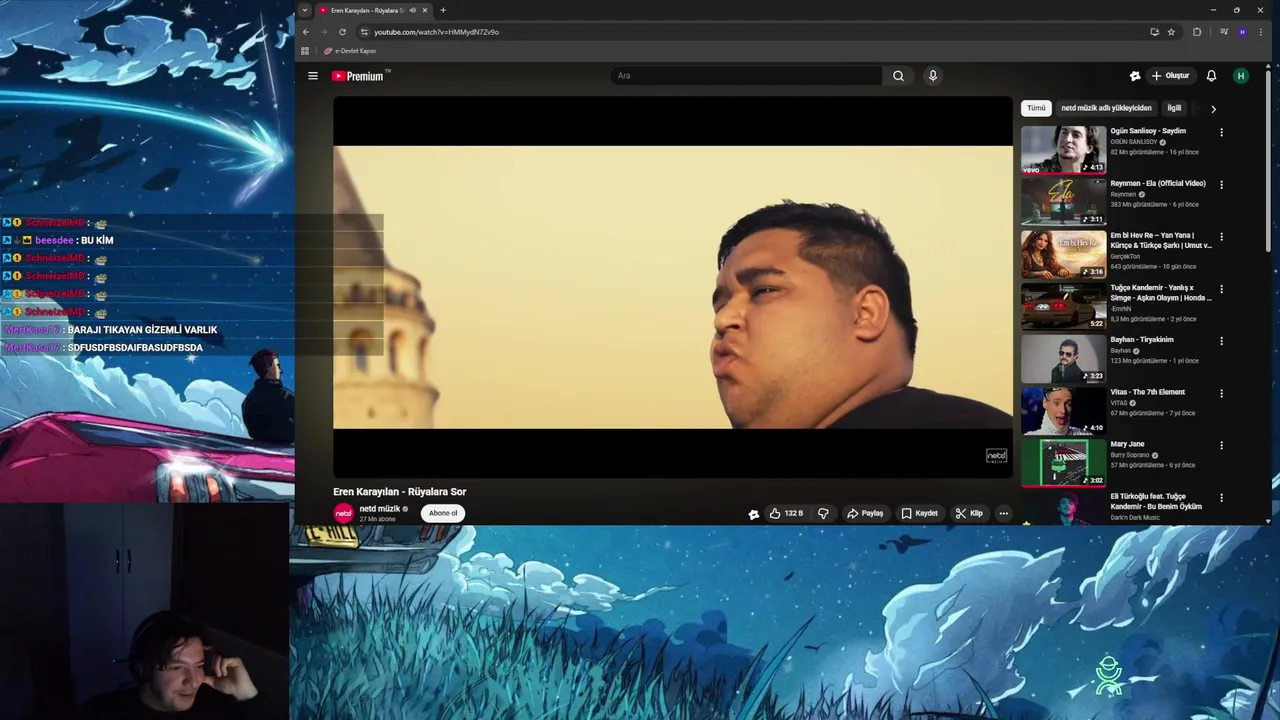The width and height of the screenshot is (1280, 720).
Task: Subscribe with Abone ol button
Action: tap(443, 513)
